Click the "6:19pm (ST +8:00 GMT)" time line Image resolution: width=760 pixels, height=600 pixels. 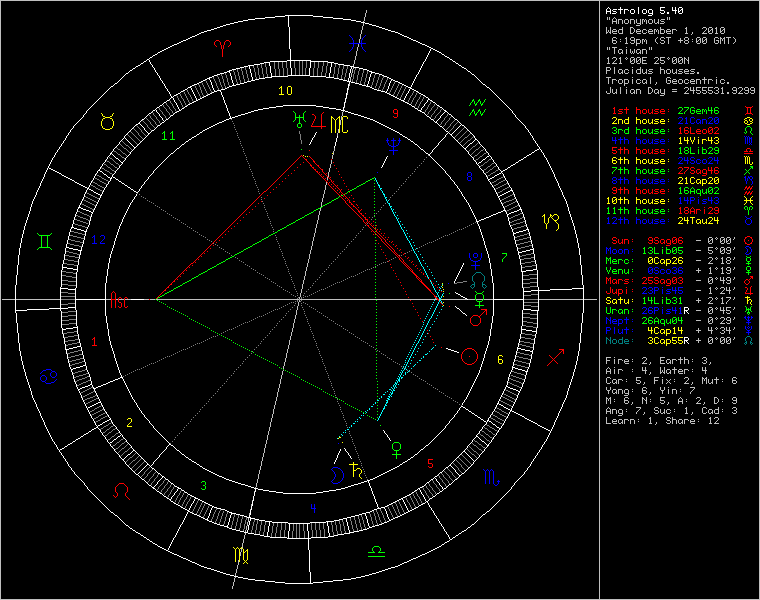674,41
